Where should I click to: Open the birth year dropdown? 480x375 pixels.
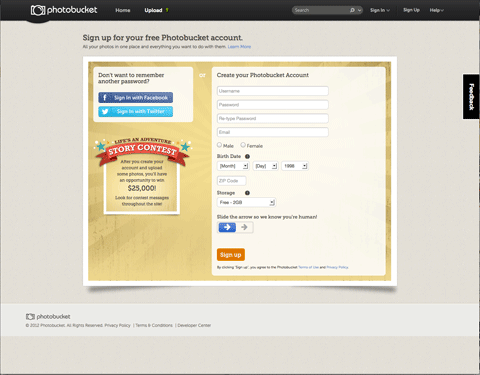(295, 166)
